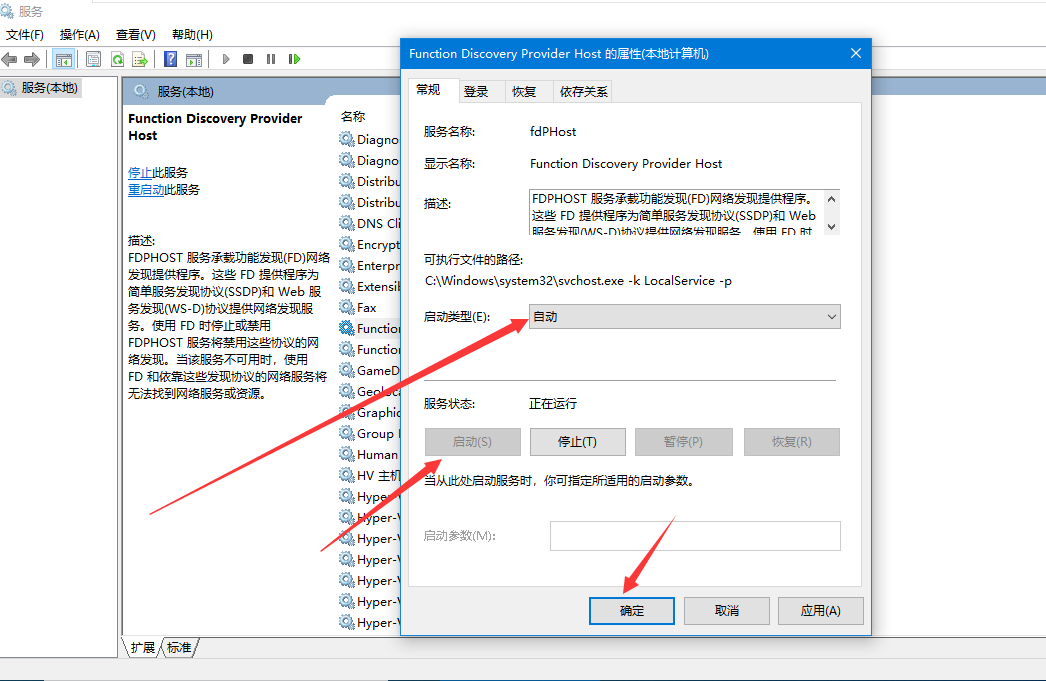Screen dimensions: 1046x681
Task: Select the Show/Hide Console Tree icon
Action: 66,58
